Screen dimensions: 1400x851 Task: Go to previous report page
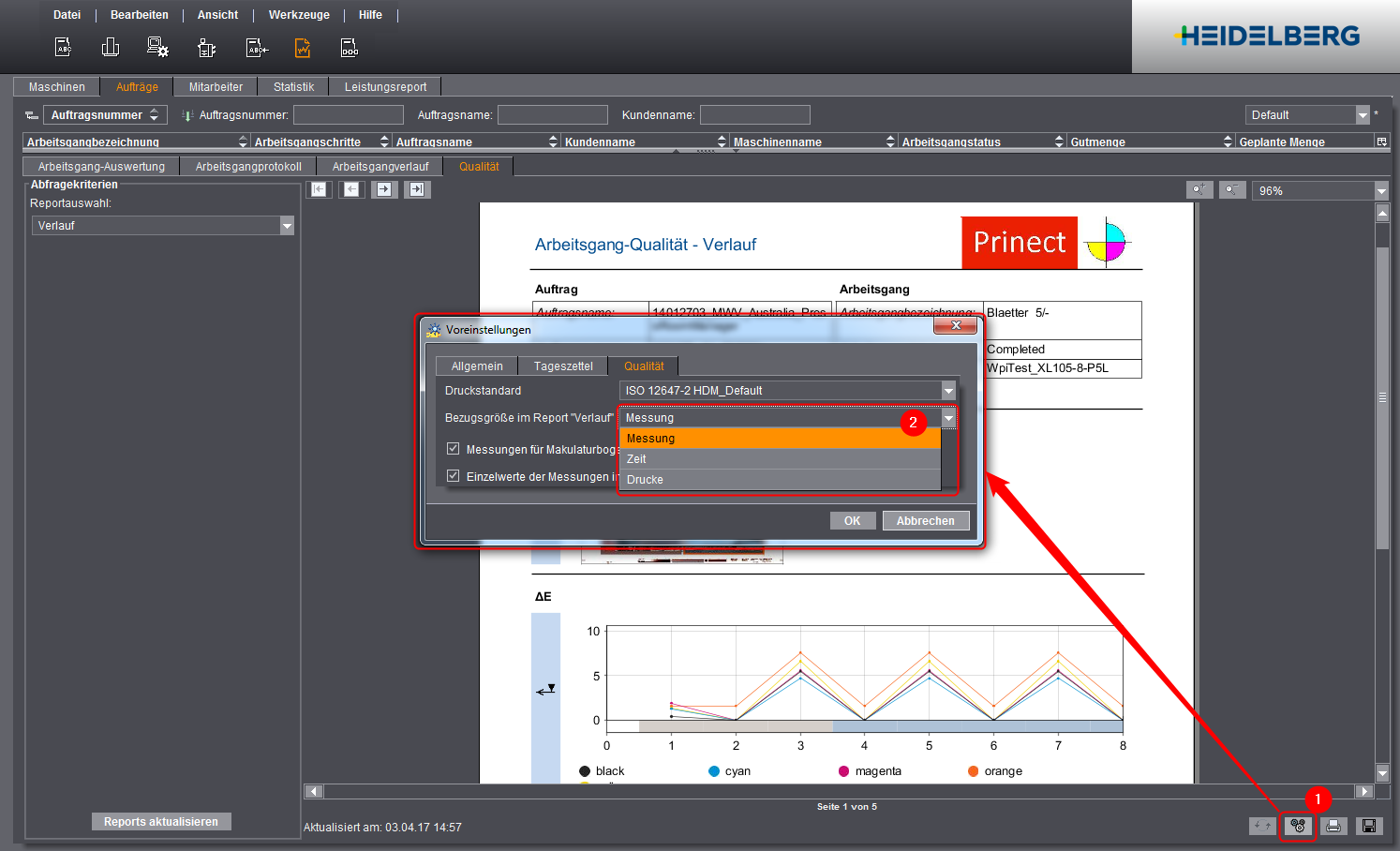click(x=352, y=189)
